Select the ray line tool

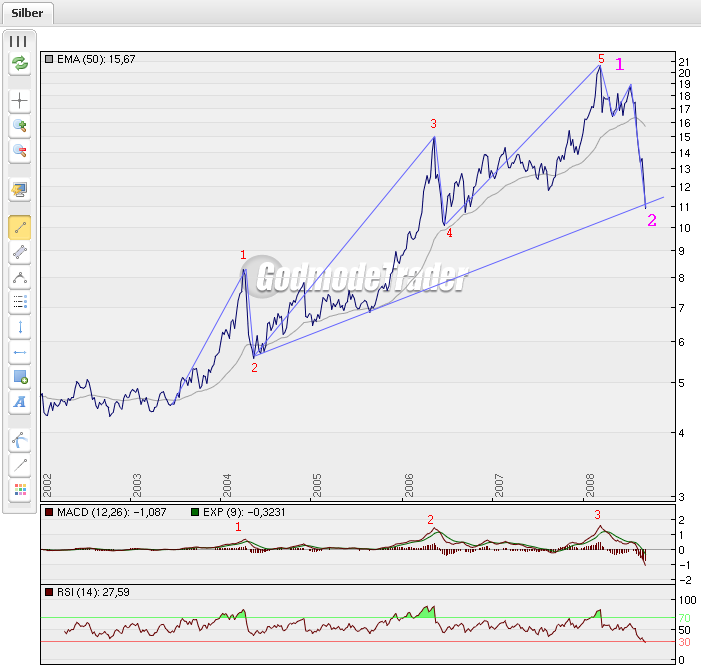click(x=19, y=464)
